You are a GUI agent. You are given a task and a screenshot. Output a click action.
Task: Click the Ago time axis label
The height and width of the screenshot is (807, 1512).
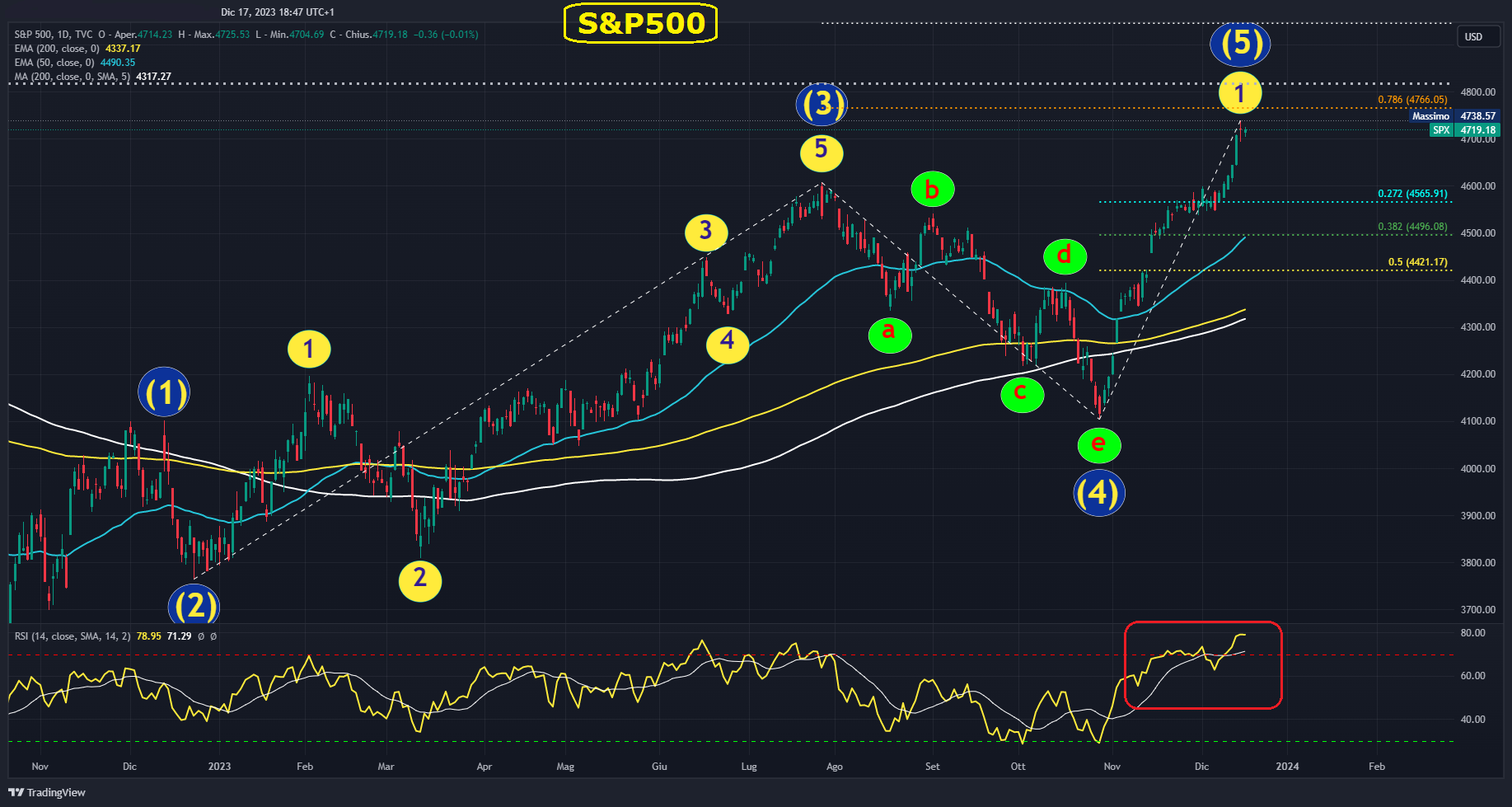click(x=835, y=767)
